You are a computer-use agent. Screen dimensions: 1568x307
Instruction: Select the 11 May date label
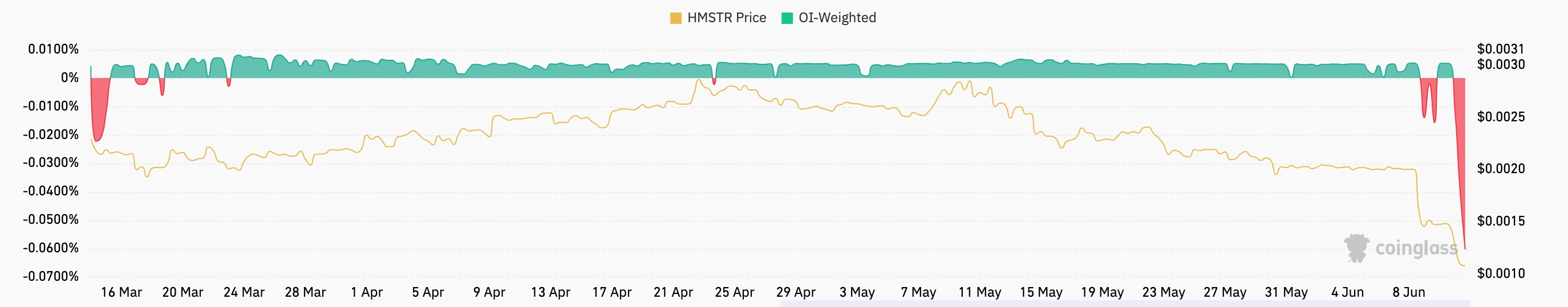979,292
